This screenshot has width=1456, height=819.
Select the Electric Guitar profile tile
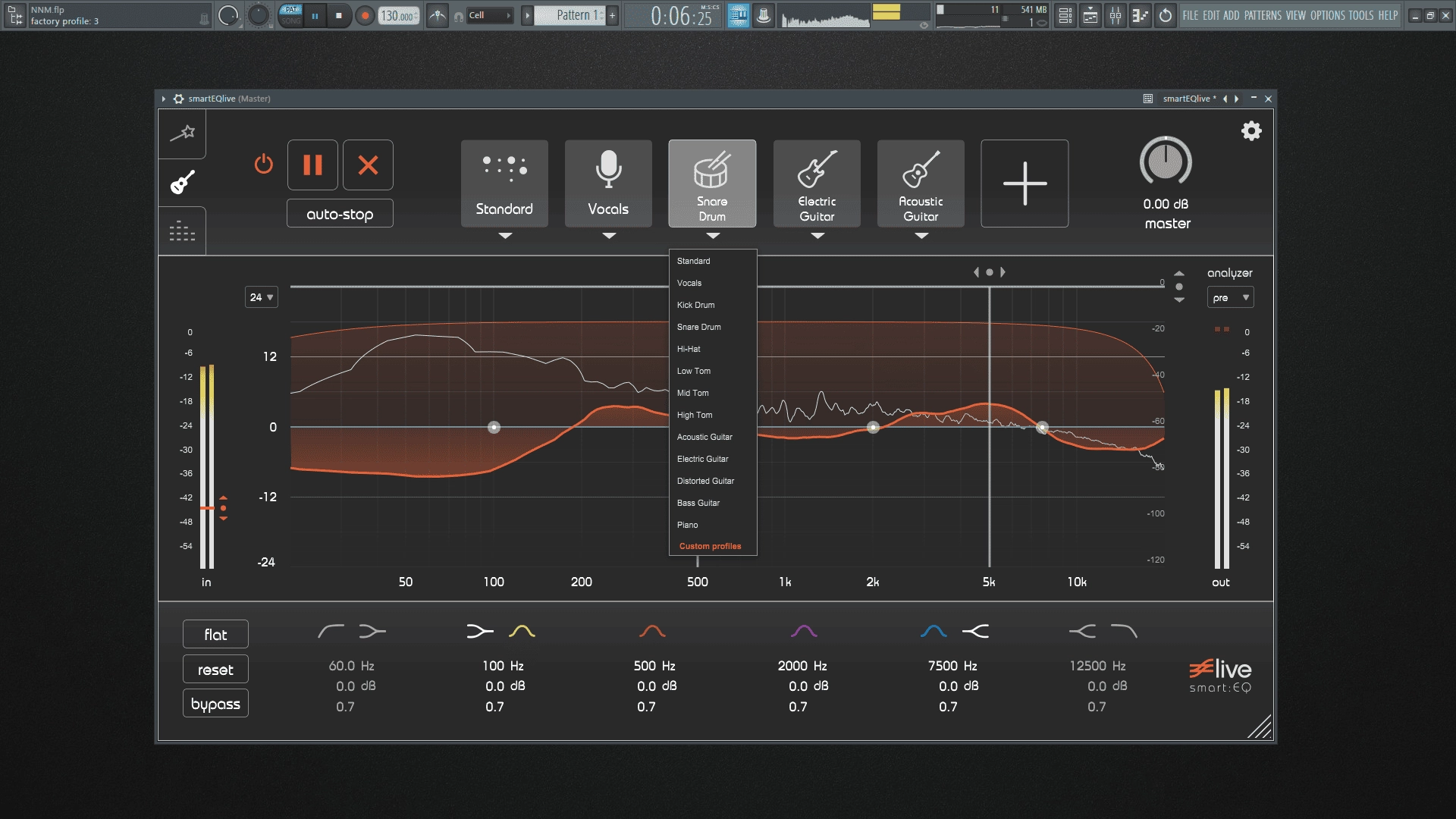(x=817, y=183)
